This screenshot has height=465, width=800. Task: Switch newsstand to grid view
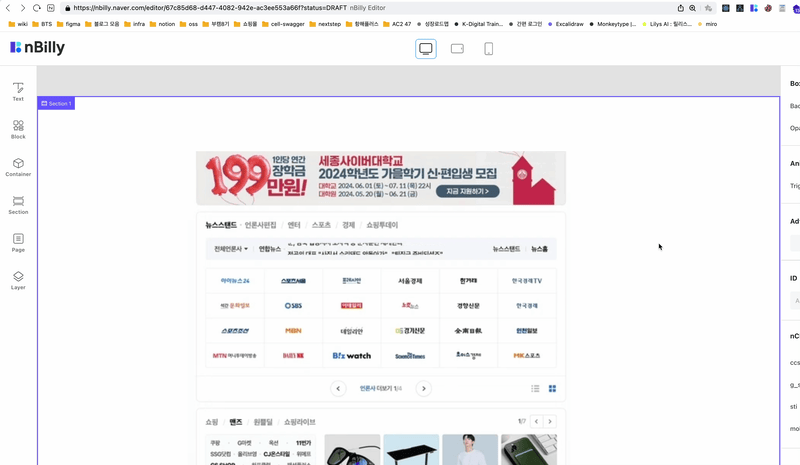pyautogui.click(x=552, y=388)
